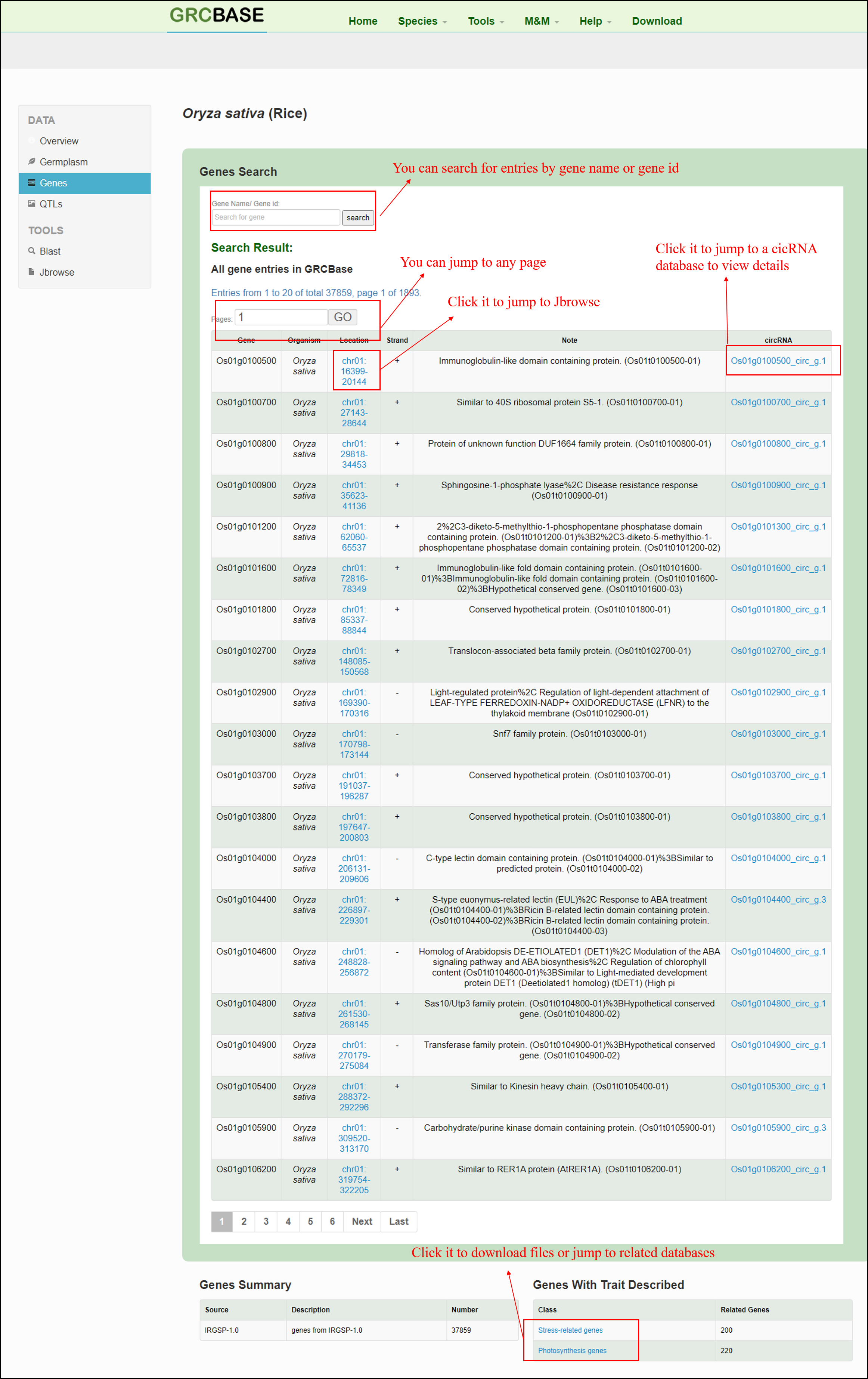
Task: Click the Germplasm leaf icon in sidebar
Action: tap(31, 161)
